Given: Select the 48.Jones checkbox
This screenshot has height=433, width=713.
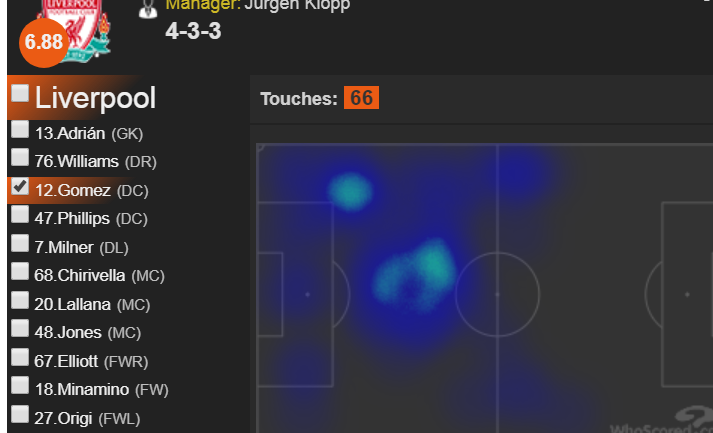Looking at the screenshot, I should coord(20,328).
